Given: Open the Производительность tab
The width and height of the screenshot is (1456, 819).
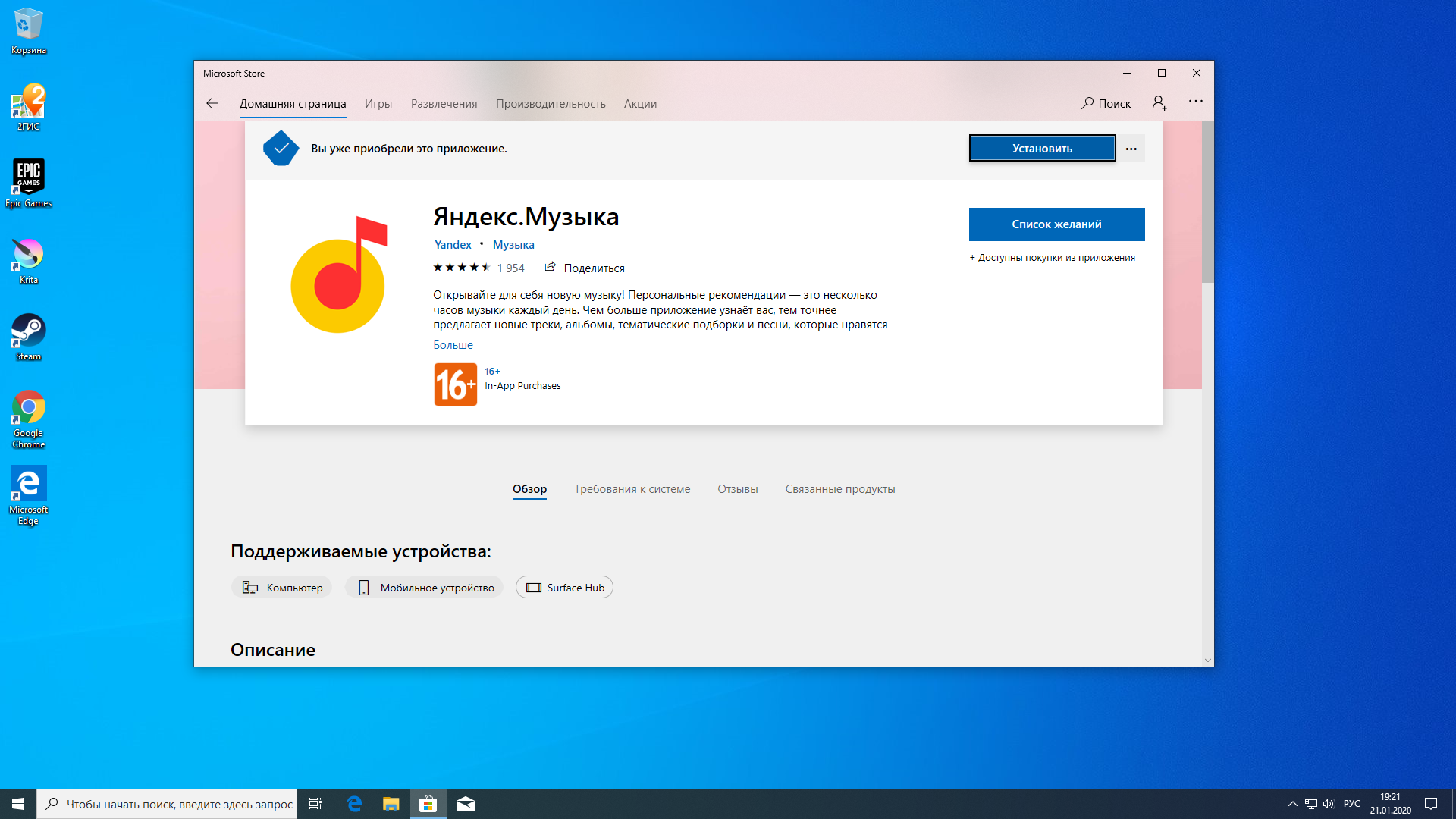Looking at the screenshot, I should point(551,104).
